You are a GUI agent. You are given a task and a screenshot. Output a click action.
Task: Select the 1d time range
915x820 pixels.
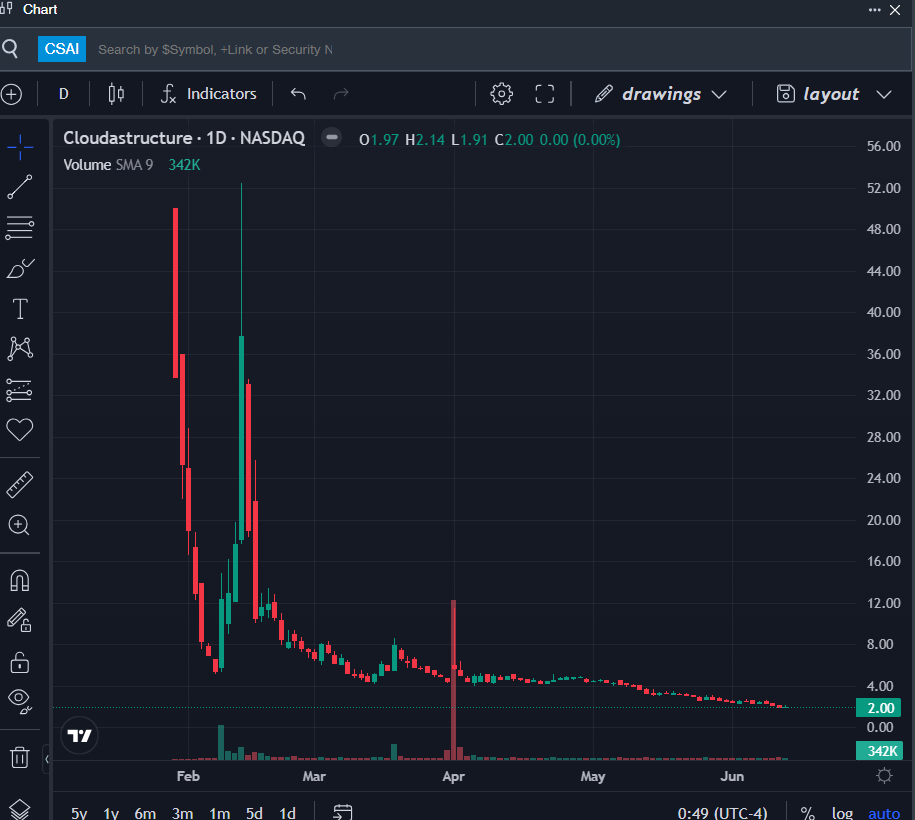point(287,812)
